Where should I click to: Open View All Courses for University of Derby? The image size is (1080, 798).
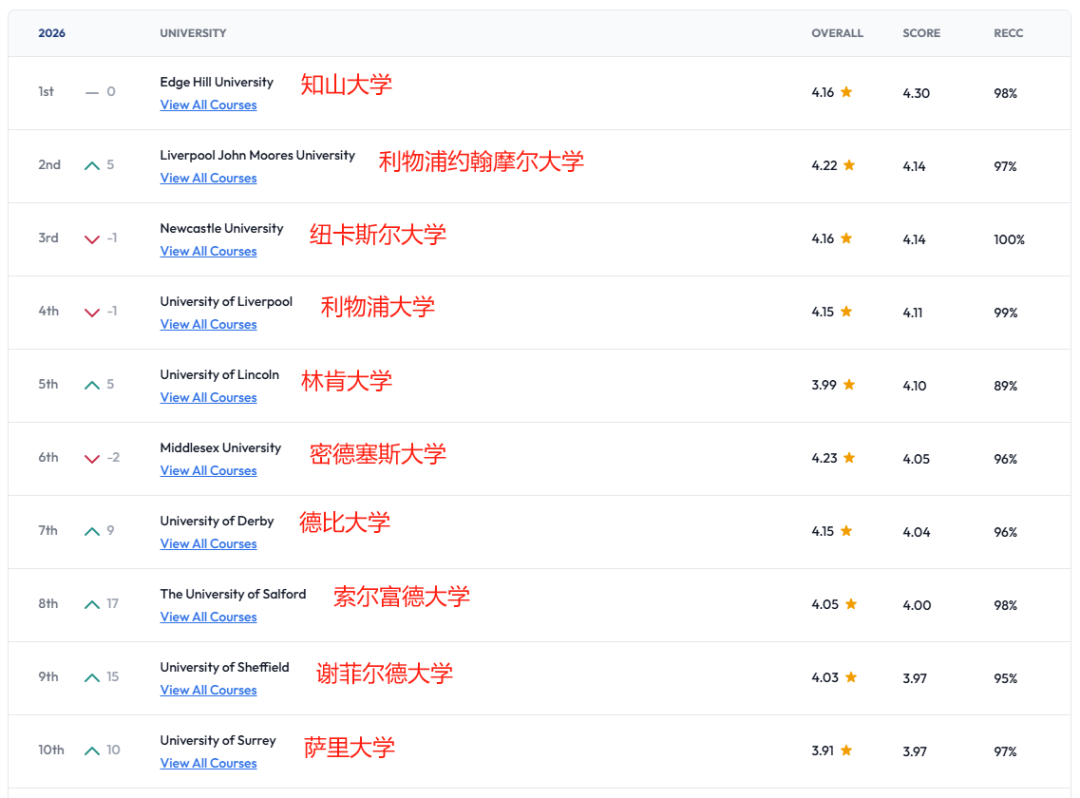click(x=208, y=543)
